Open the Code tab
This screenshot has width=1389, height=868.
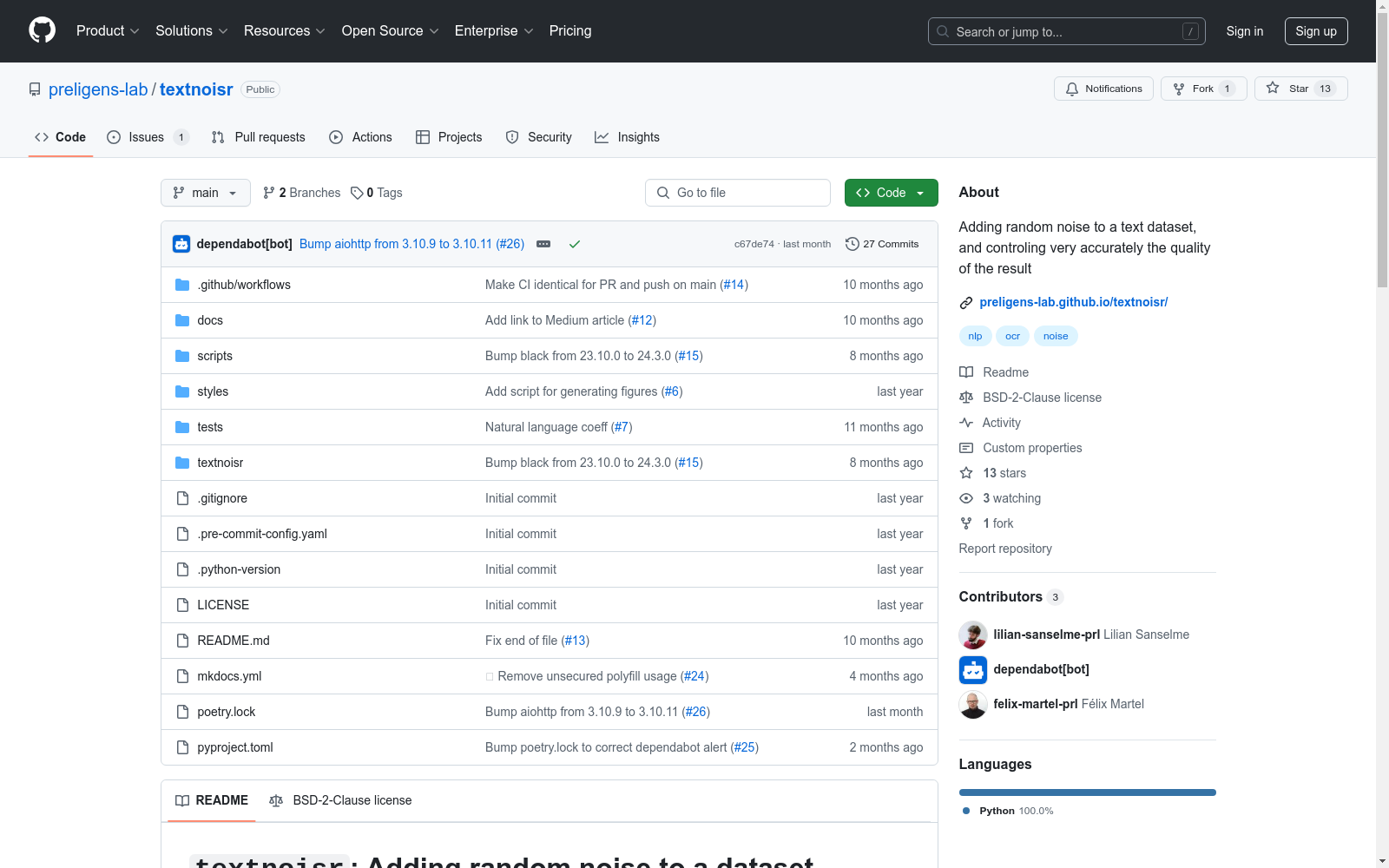point(61,137)
